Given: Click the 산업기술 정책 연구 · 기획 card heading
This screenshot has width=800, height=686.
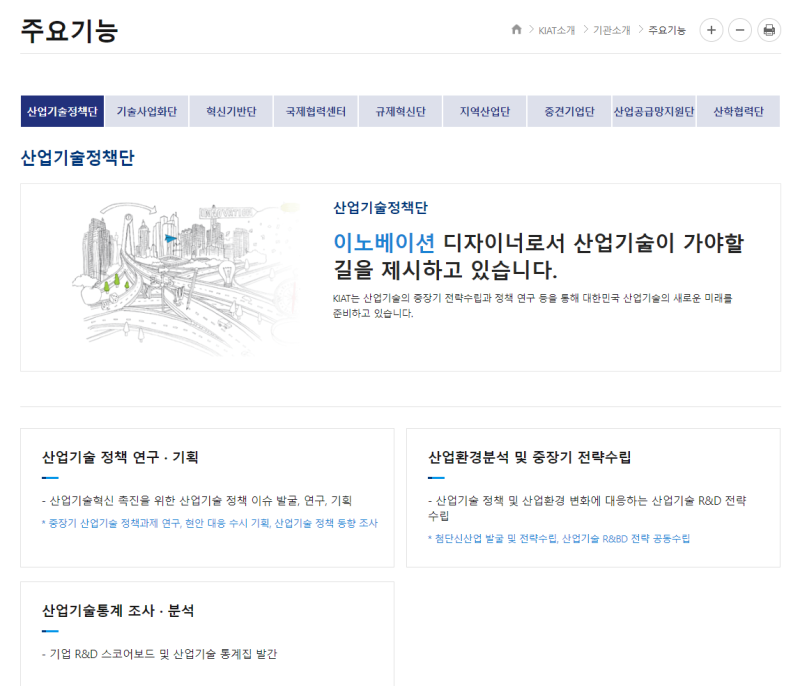Looking at the screenshot, I should (120, 457).
